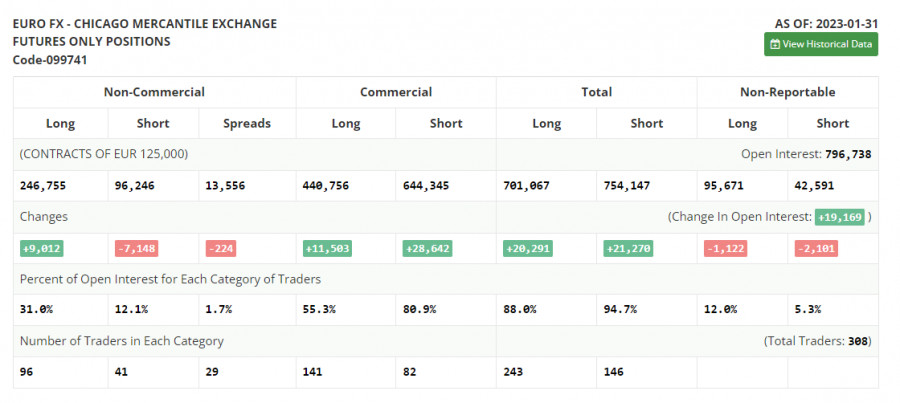Click the Code-099741 text

click(x=50, y=60)
